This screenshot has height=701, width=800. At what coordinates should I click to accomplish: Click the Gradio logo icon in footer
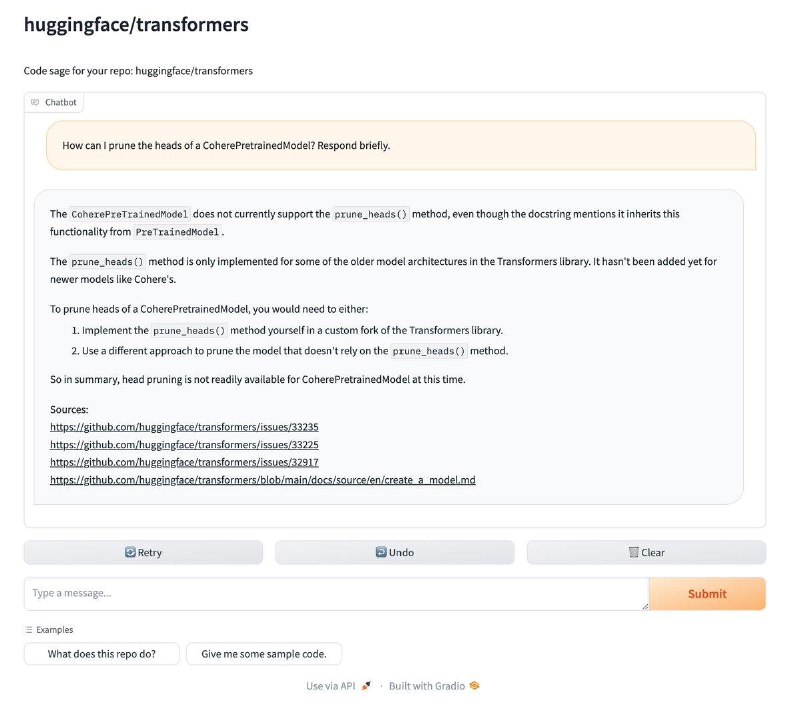tap(475, 686)
